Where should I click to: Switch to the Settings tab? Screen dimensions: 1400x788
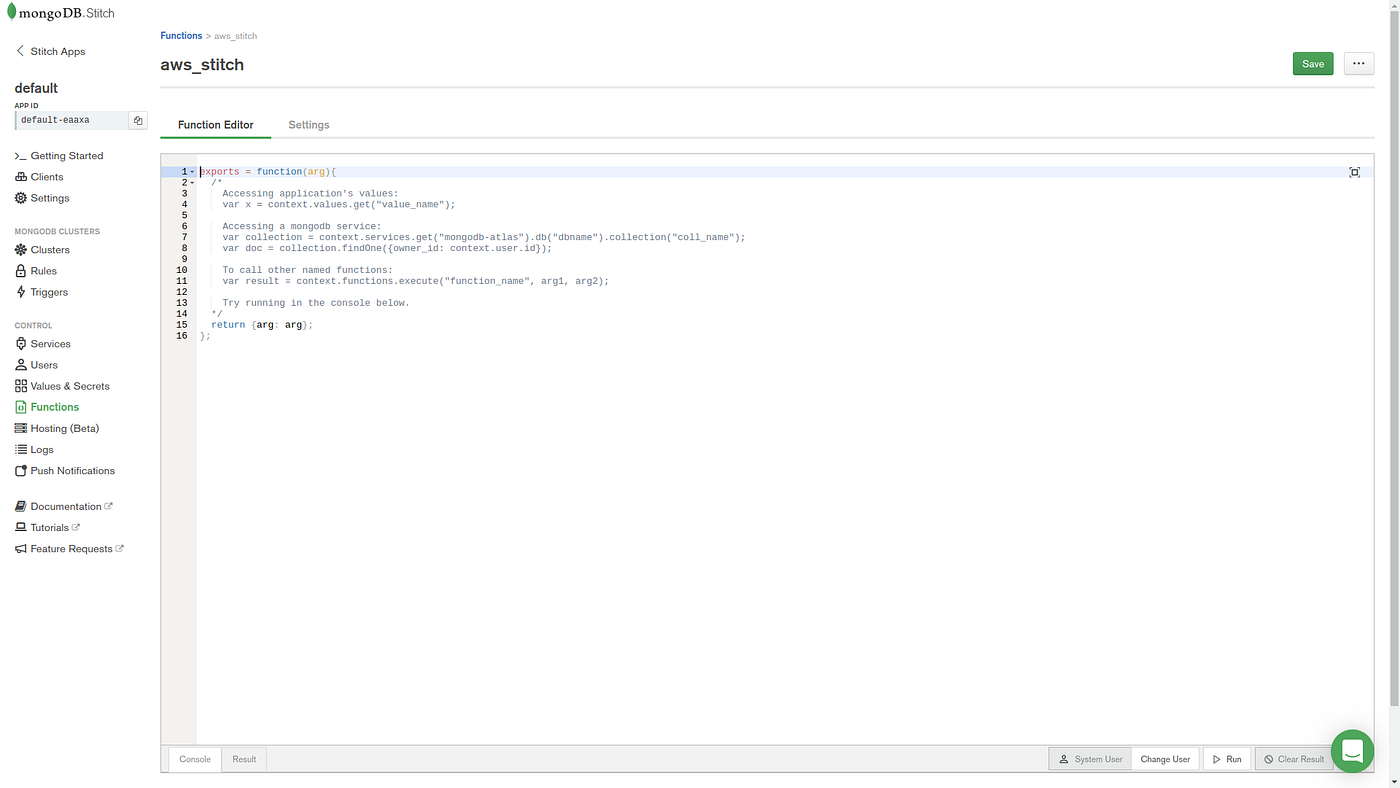308,124
